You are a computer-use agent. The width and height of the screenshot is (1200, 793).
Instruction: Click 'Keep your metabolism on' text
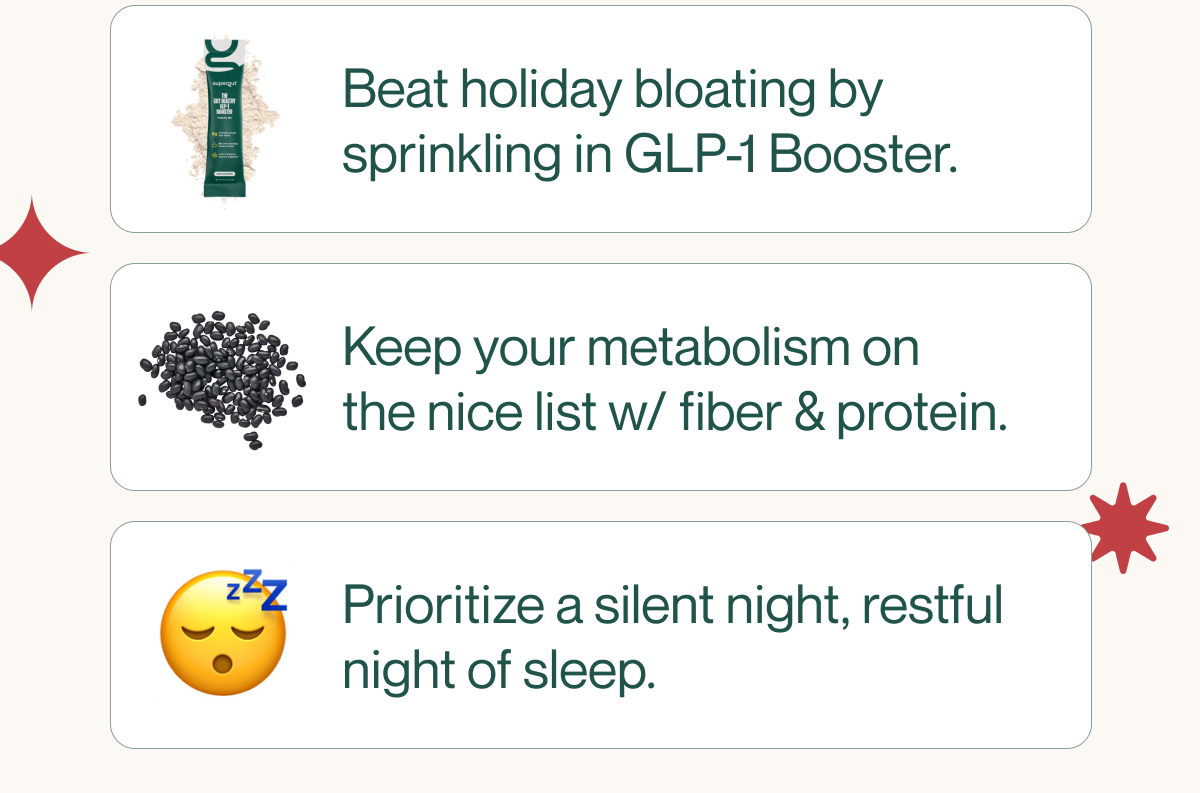631,348
